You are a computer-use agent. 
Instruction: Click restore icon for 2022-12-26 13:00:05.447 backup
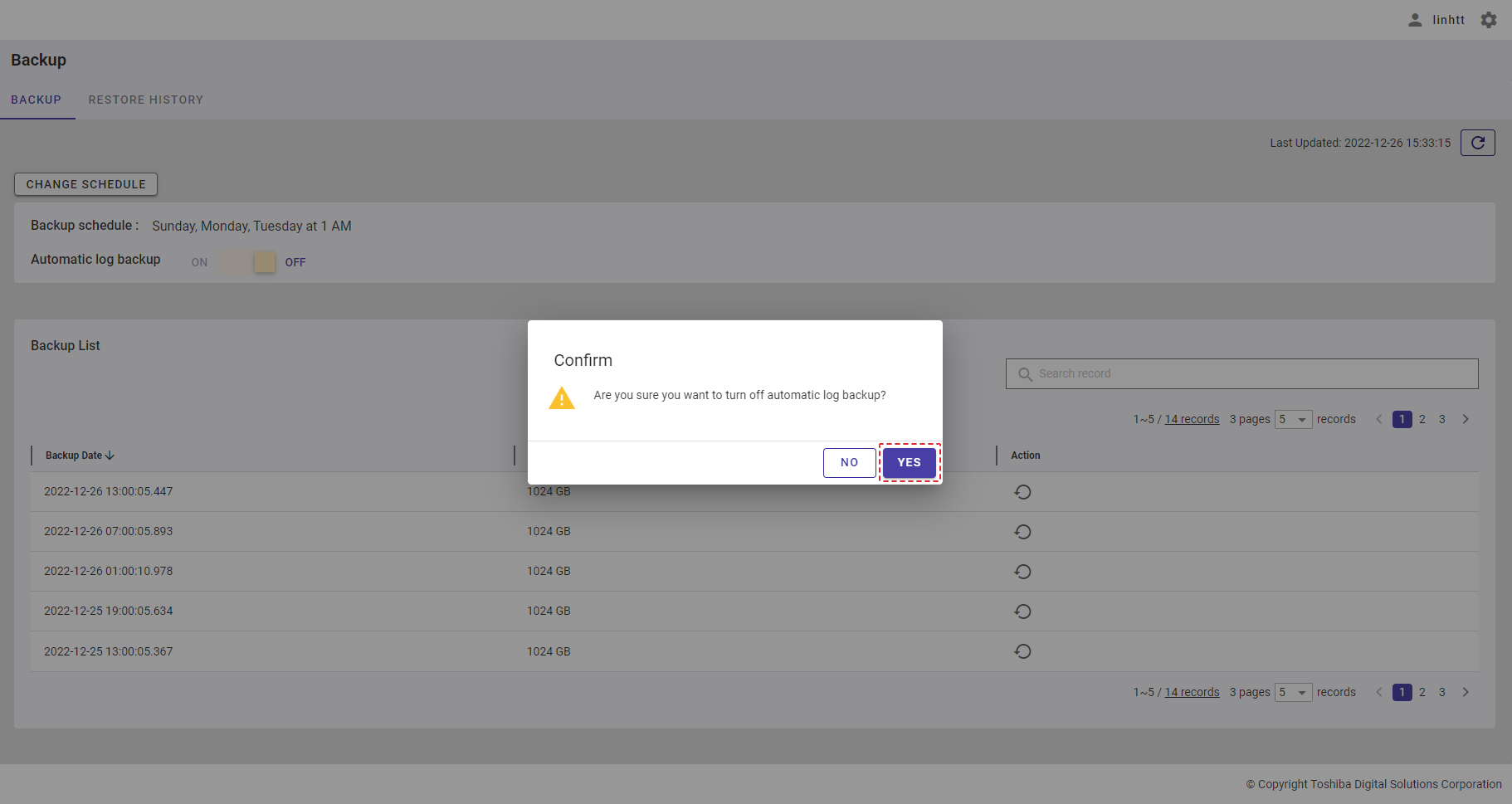(x=1022, y=492)
